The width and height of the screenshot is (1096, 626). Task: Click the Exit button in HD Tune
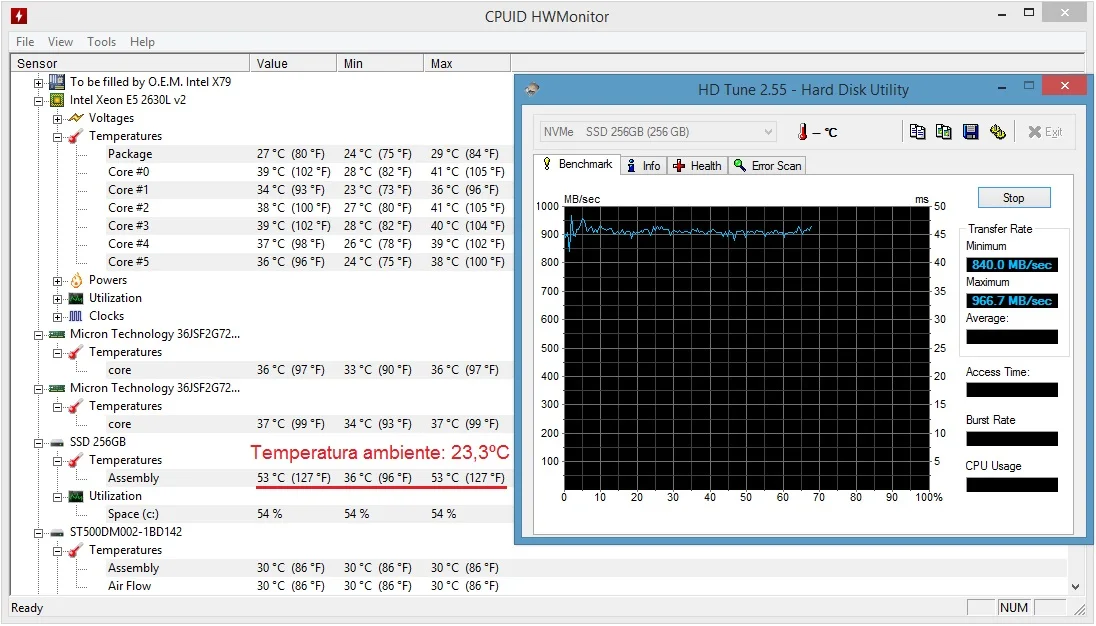pyautogui.click(x=1046, y=132)
